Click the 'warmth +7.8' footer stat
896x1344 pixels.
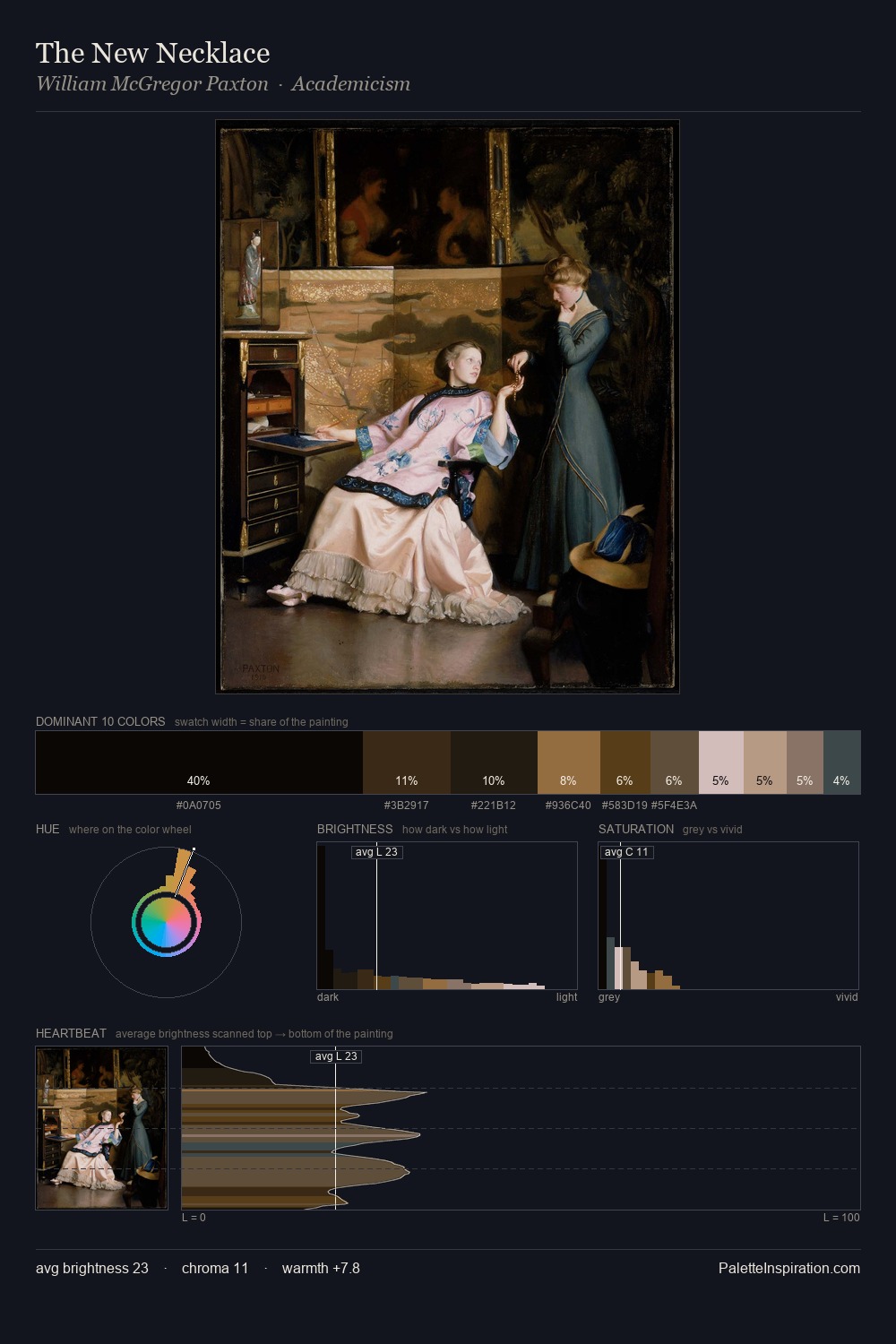[321, 1268]
